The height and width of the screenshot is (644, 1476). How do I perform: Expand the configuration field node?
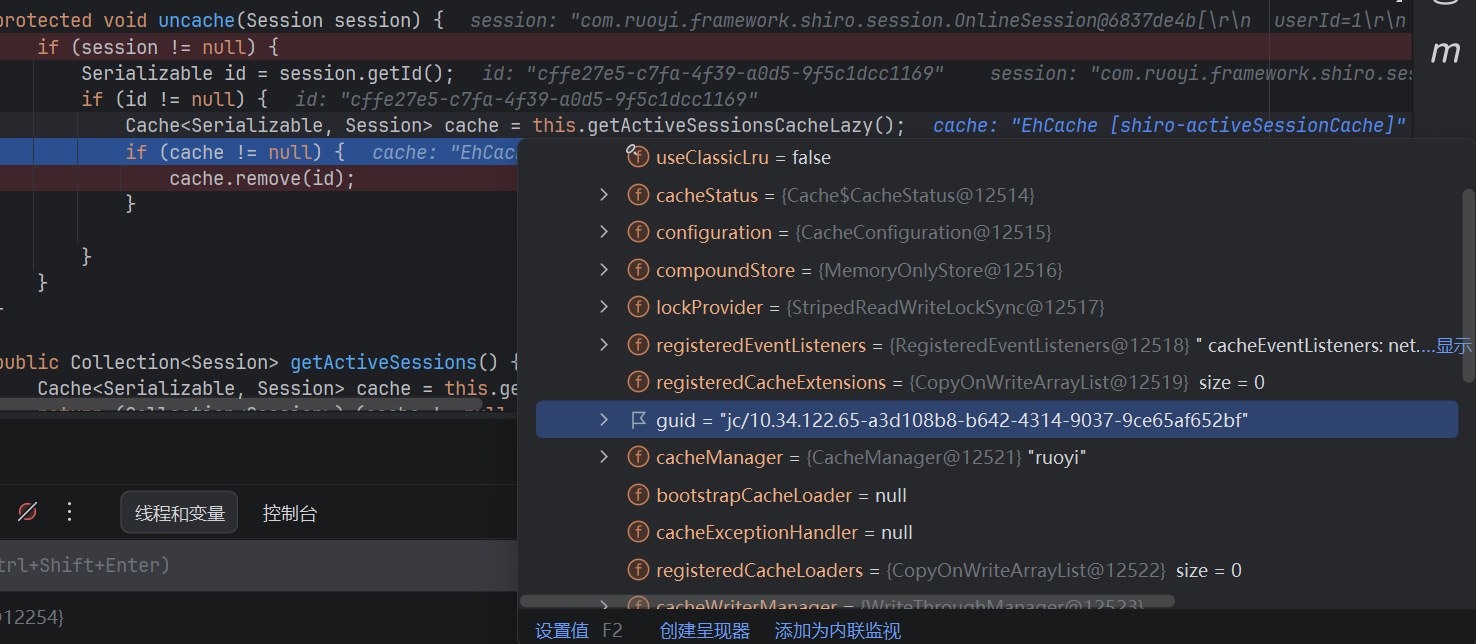(604, 232)
